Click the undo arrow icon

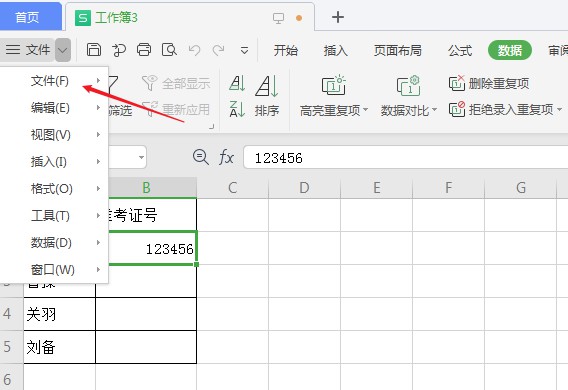pyautogui.click(x=195, y=50)
